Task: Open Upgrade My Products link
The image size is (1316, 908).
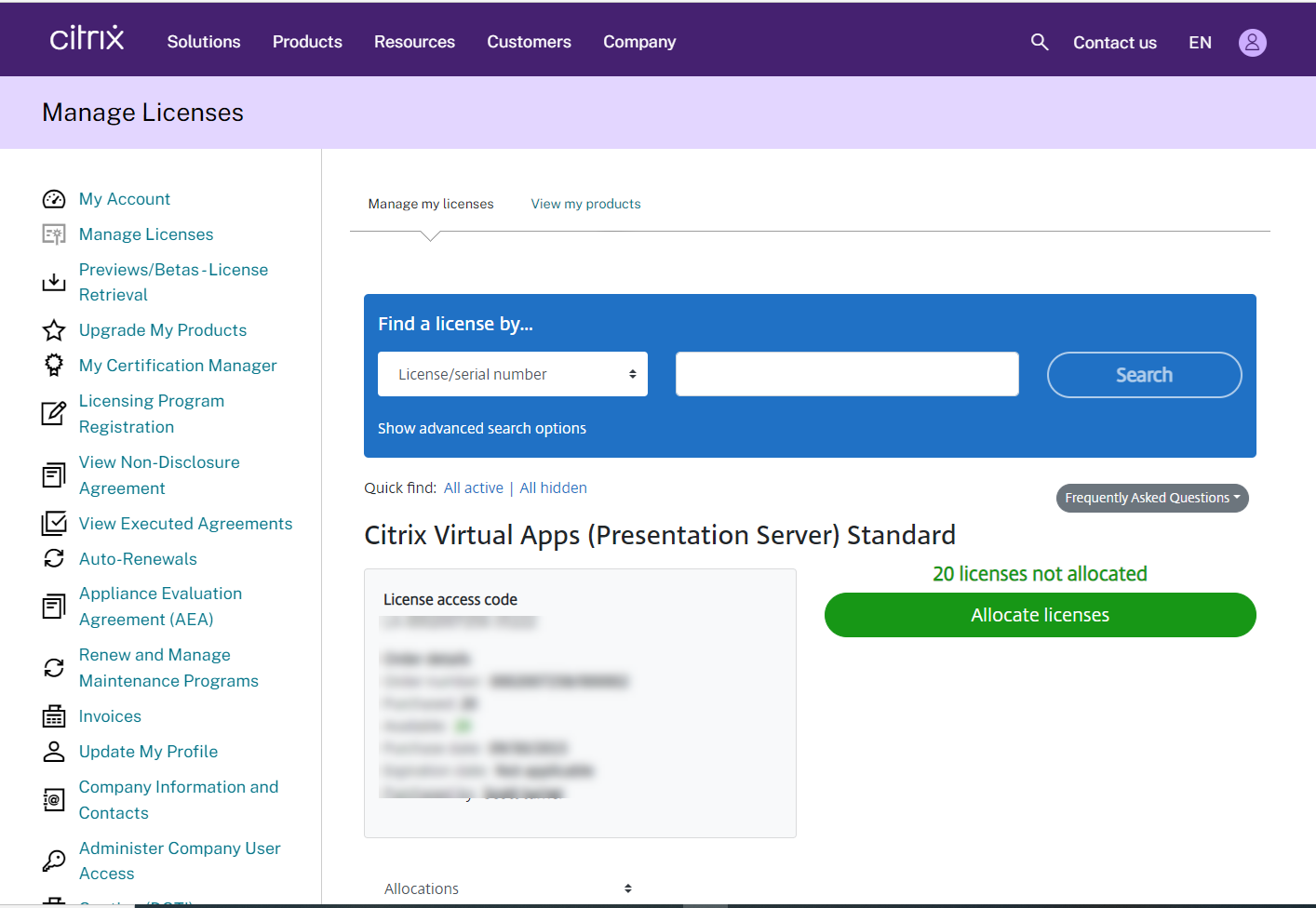Action: point(163,330)
